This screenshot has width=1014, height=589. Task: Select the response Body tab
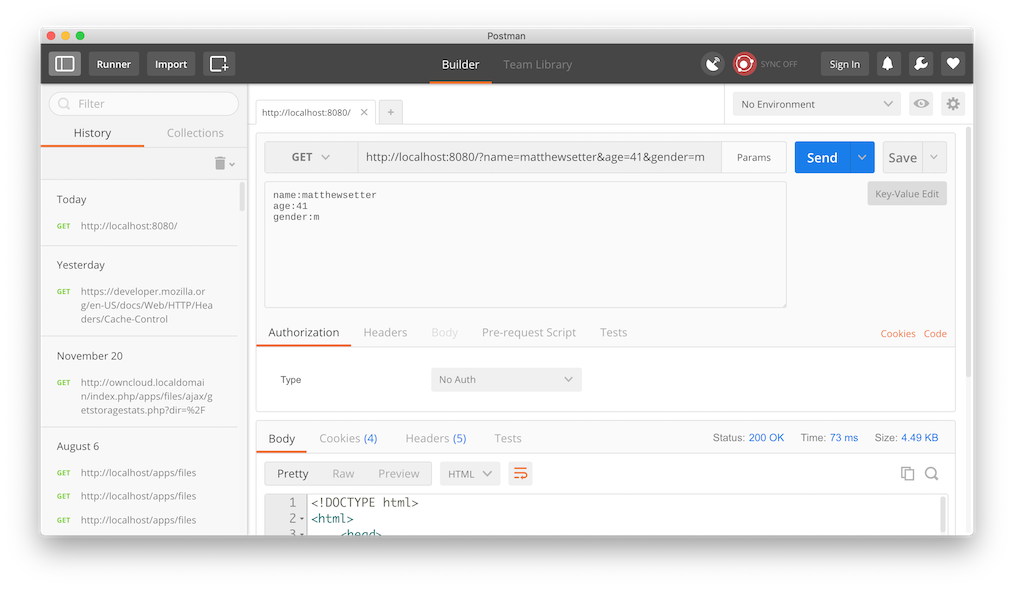point(282,438)
